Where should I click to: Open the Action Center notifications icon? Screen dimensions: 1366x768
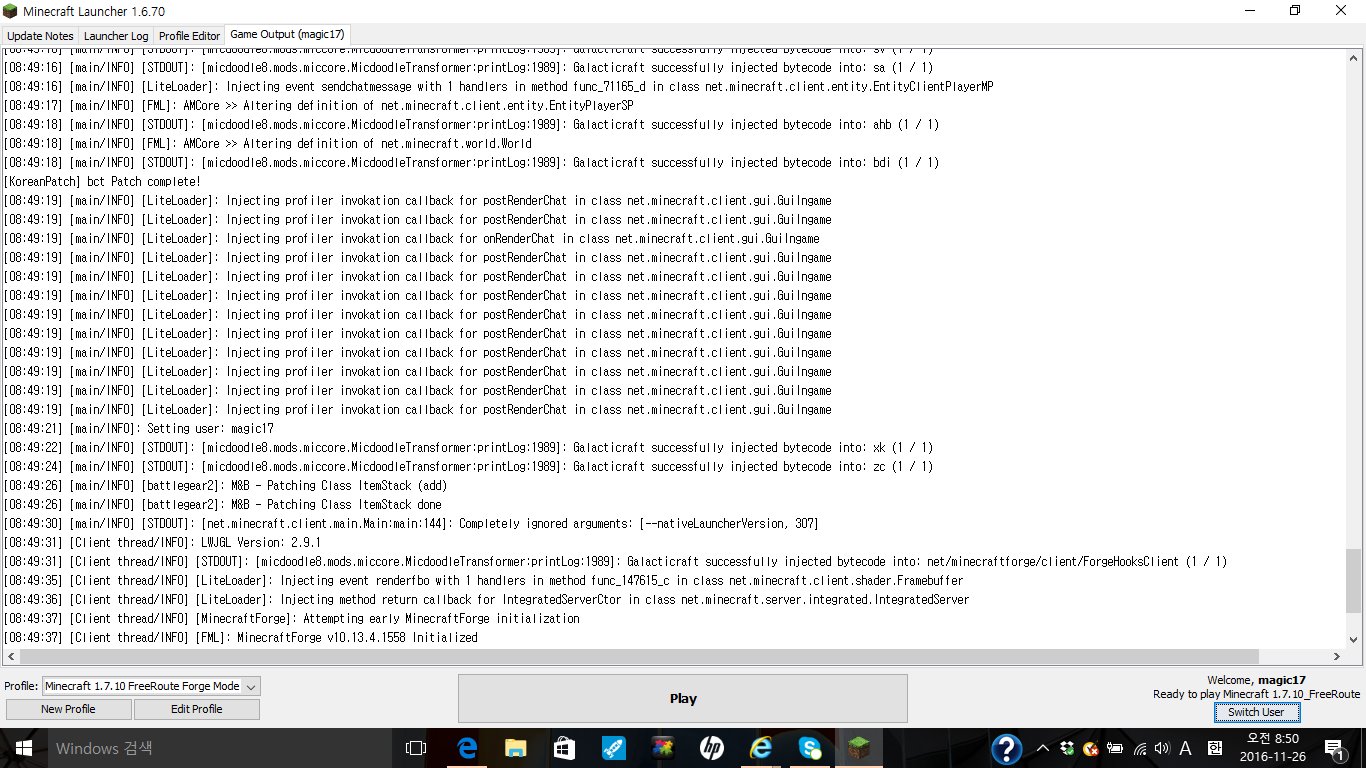click(1335, 748)
